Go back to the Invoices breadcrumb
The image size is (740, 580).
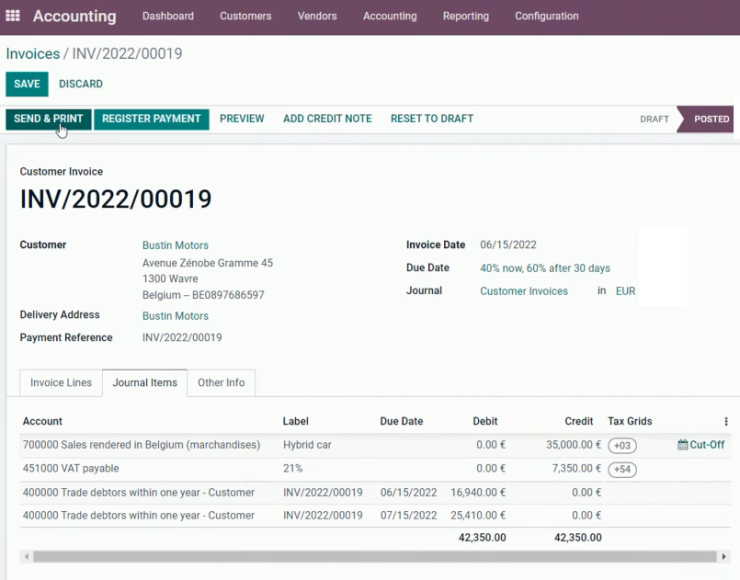(x=33, y=54)
